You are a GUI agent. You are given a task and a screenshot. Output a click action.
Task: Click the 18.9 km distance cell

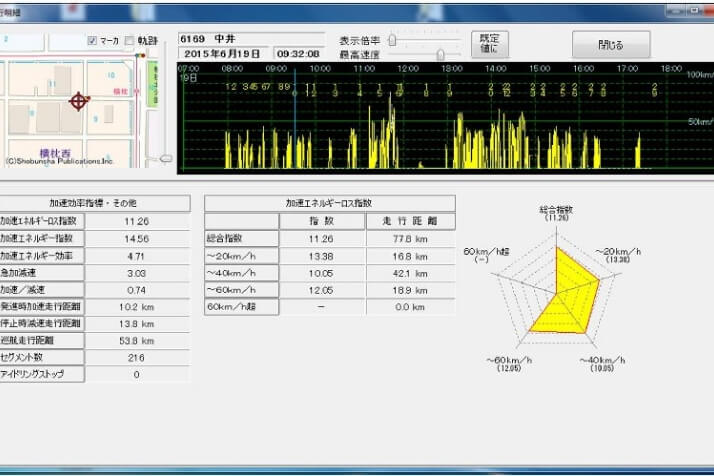410,290
